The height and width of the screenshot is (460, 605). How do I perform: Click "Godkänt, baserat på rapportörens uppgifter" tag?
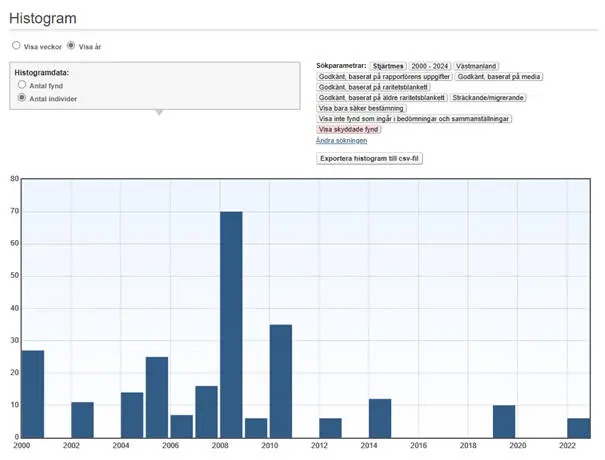tap(384, 77)
